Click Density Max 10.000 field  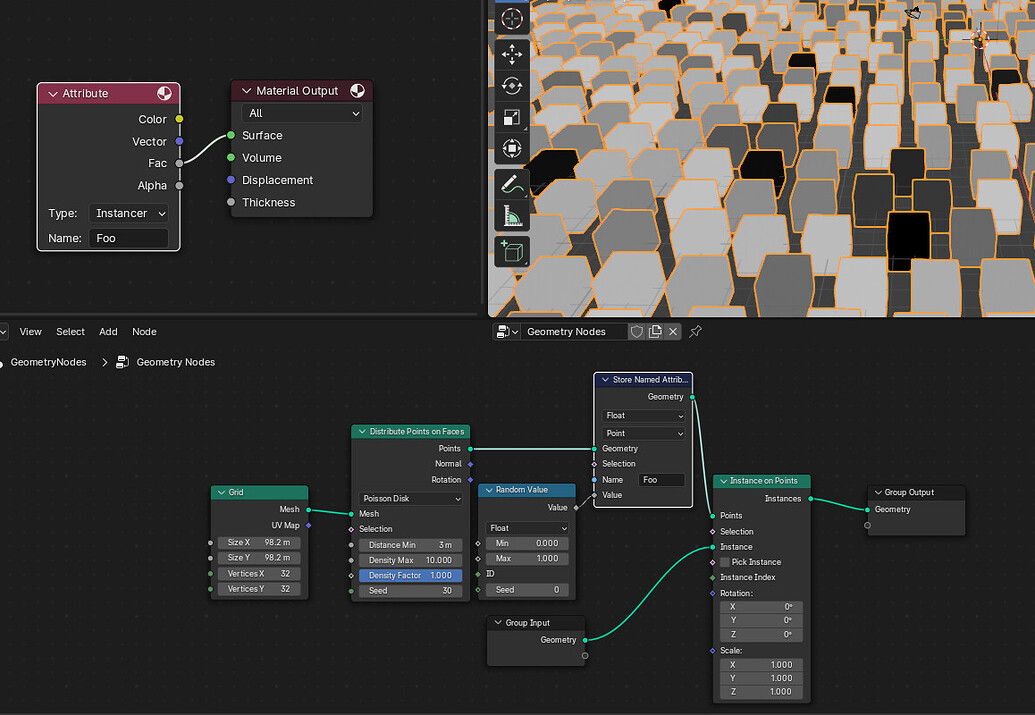click(x=410, y=560)
